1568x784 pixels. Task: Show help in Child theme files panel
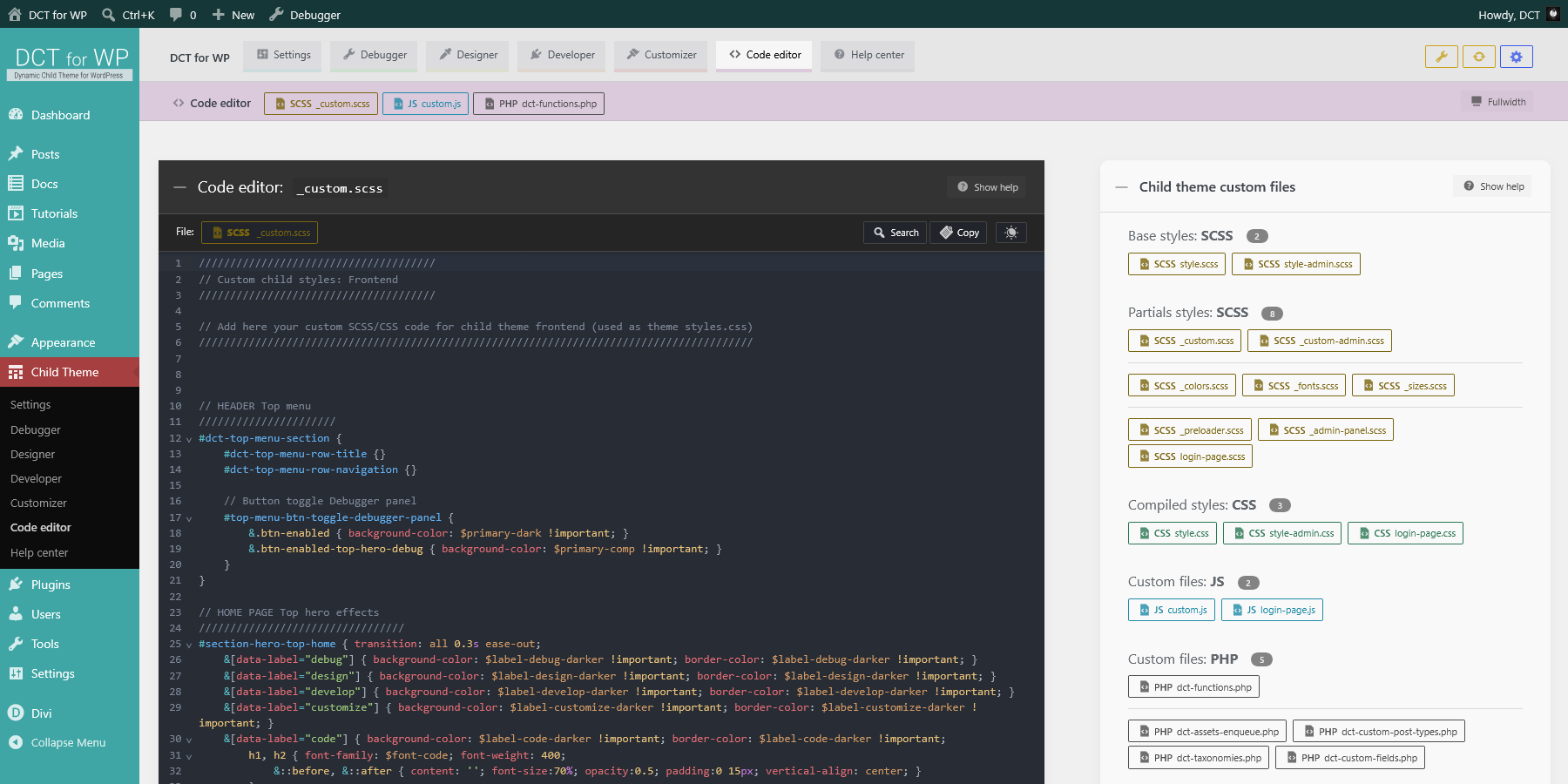[1493, 186]
